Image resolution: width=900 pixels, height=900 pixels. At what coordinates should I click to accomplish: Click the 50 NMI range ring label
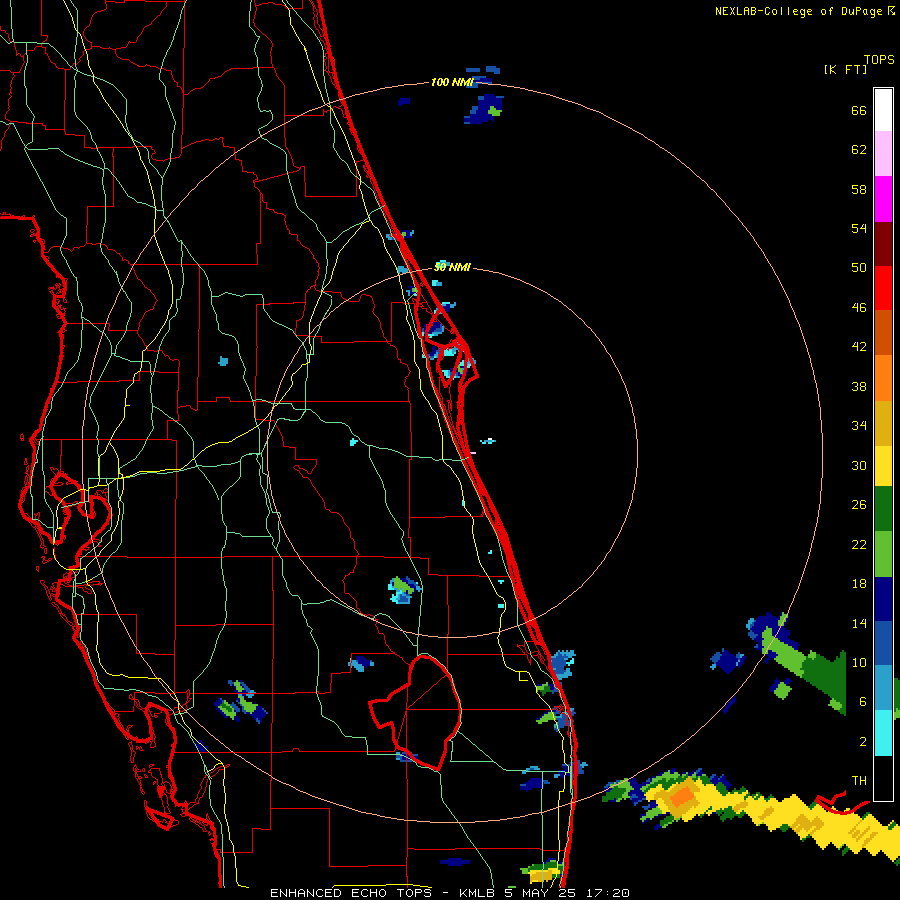[x=452, y=267]
